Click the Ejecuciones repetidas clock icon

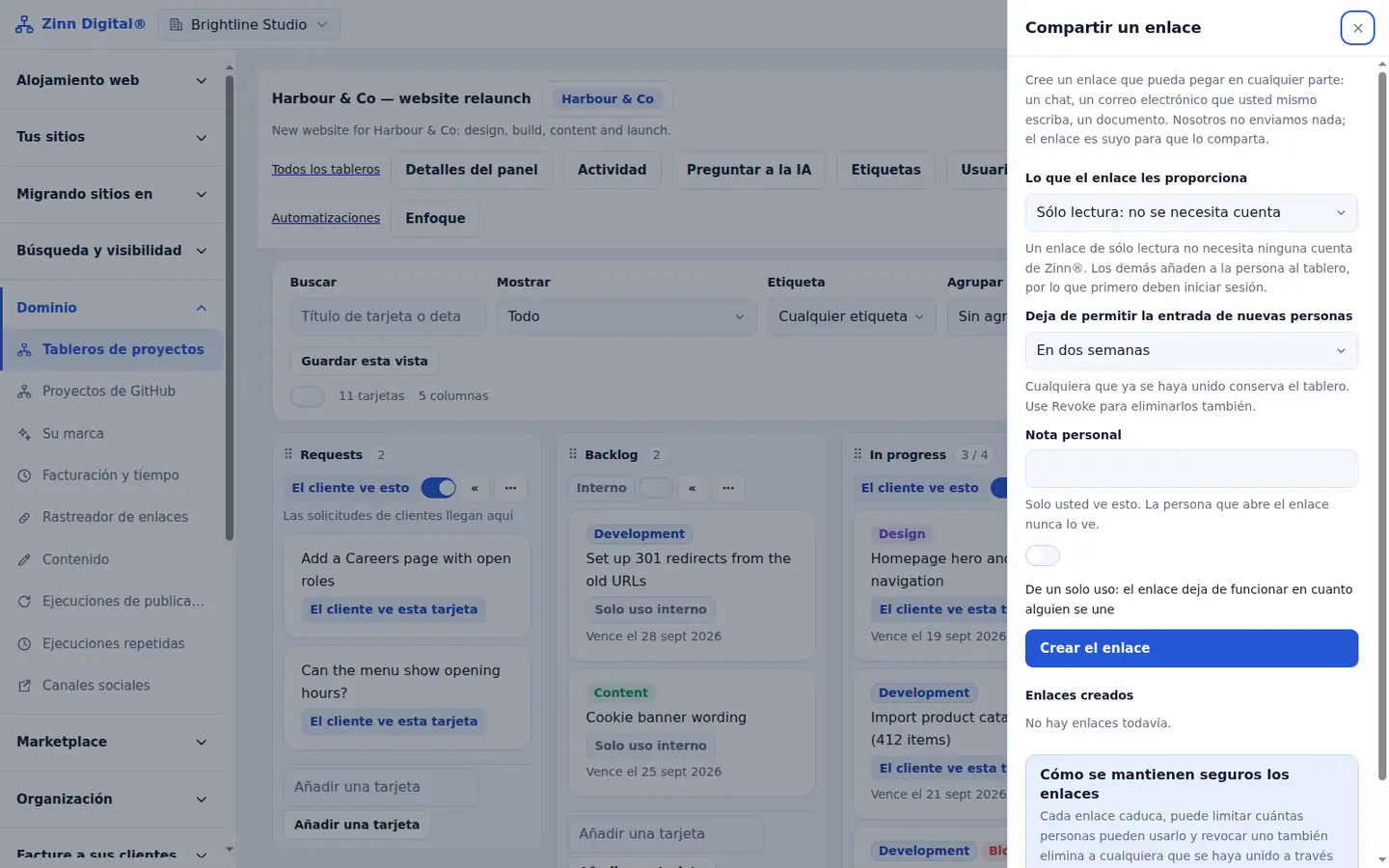click(24, 643)
